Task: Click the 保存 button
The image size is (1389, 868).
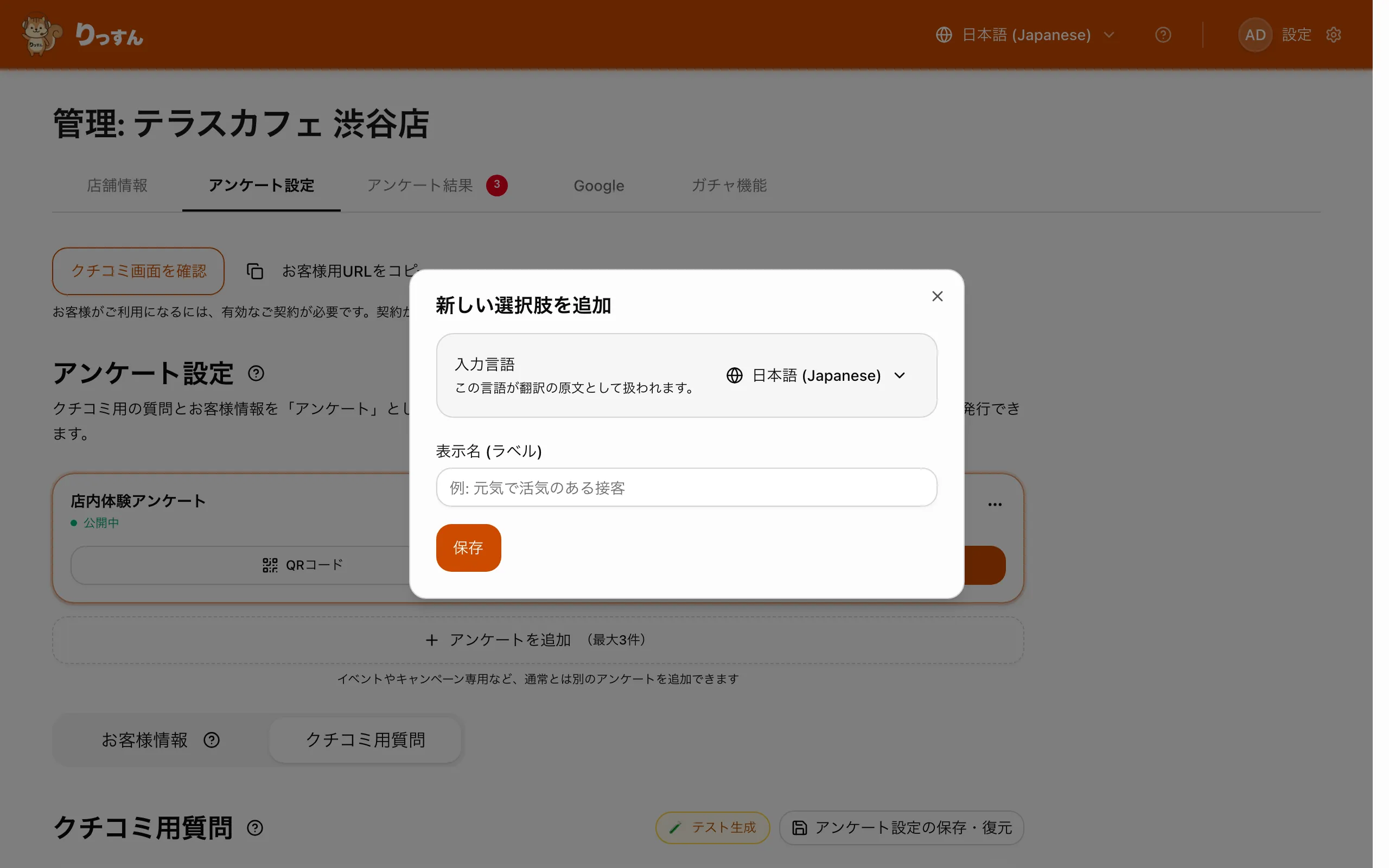Action: (468, 548)
